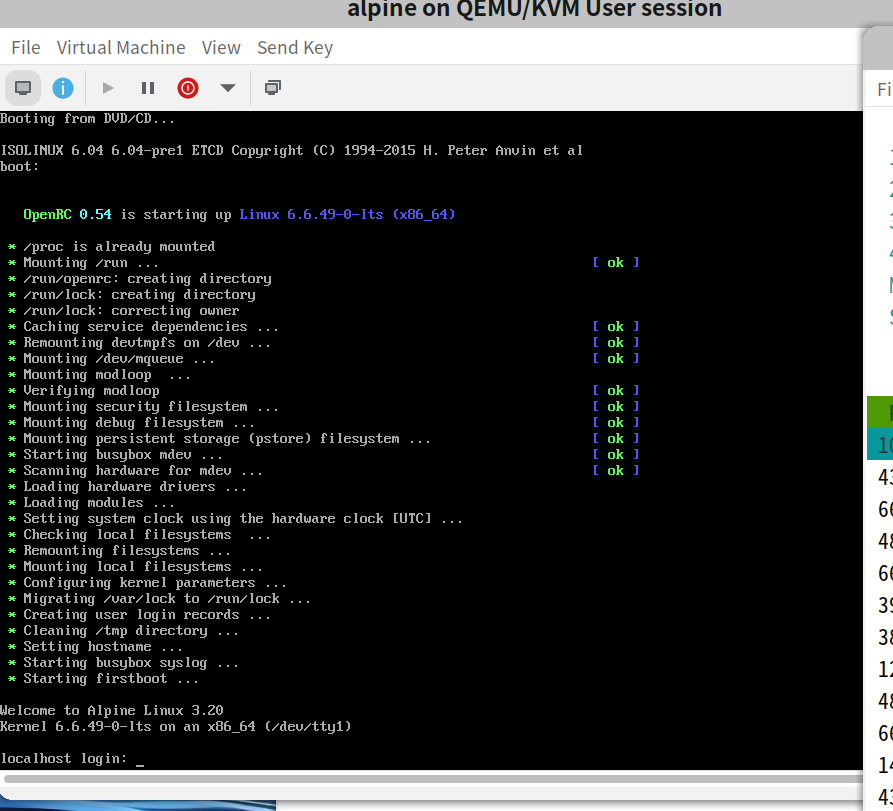Click 'Welcome to Alpine Linux 3.20' text
This screenshot has width=893, height=811.
click(112, 710)
